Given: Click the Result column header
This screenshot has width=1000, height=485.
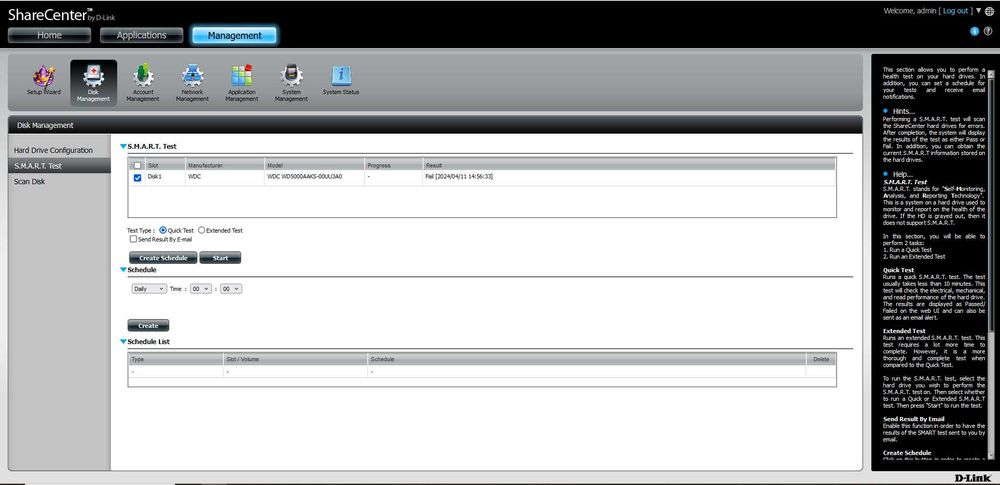Looking at the screenshot, I should point(629,165).
